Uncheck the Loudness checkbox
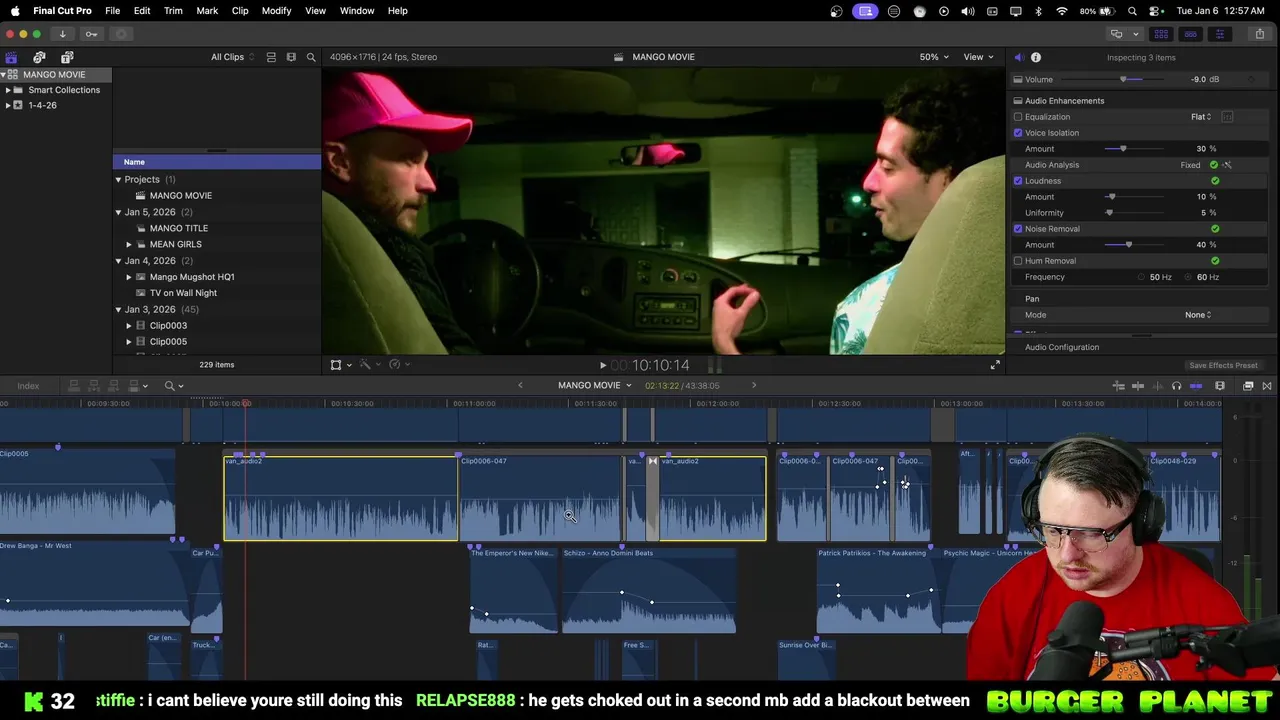This screenshot has width=1280, height=720. coord(1018,181)
